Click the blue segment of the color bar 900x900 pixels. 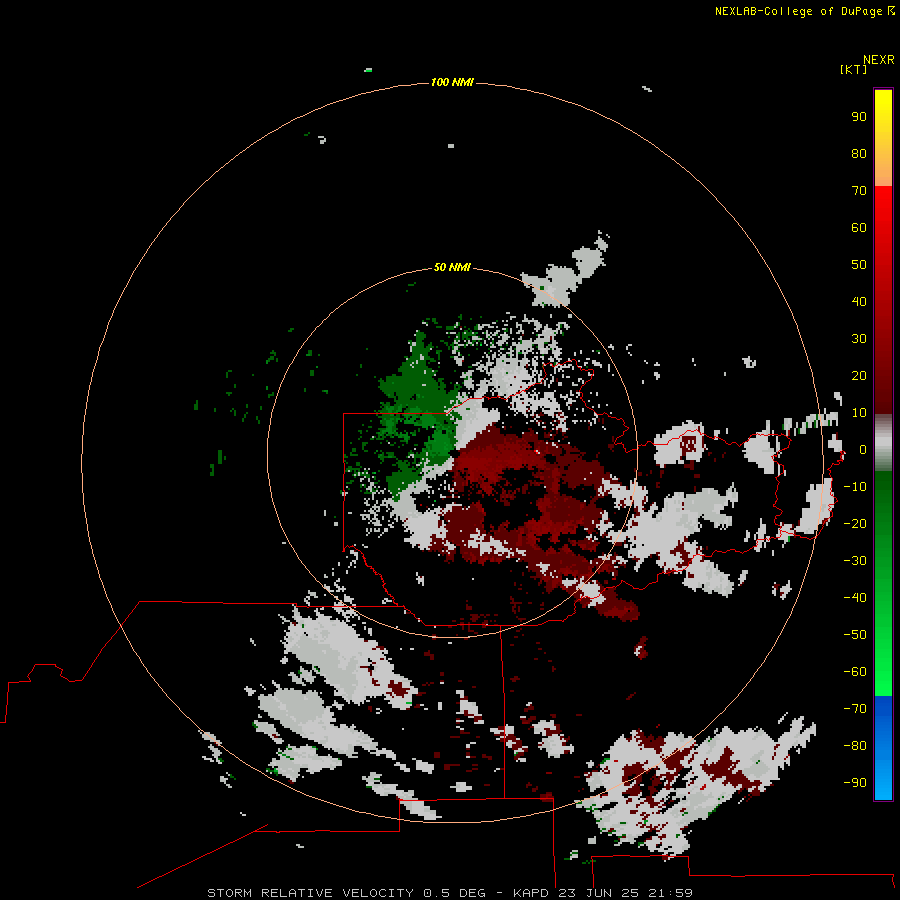point(883,747)
